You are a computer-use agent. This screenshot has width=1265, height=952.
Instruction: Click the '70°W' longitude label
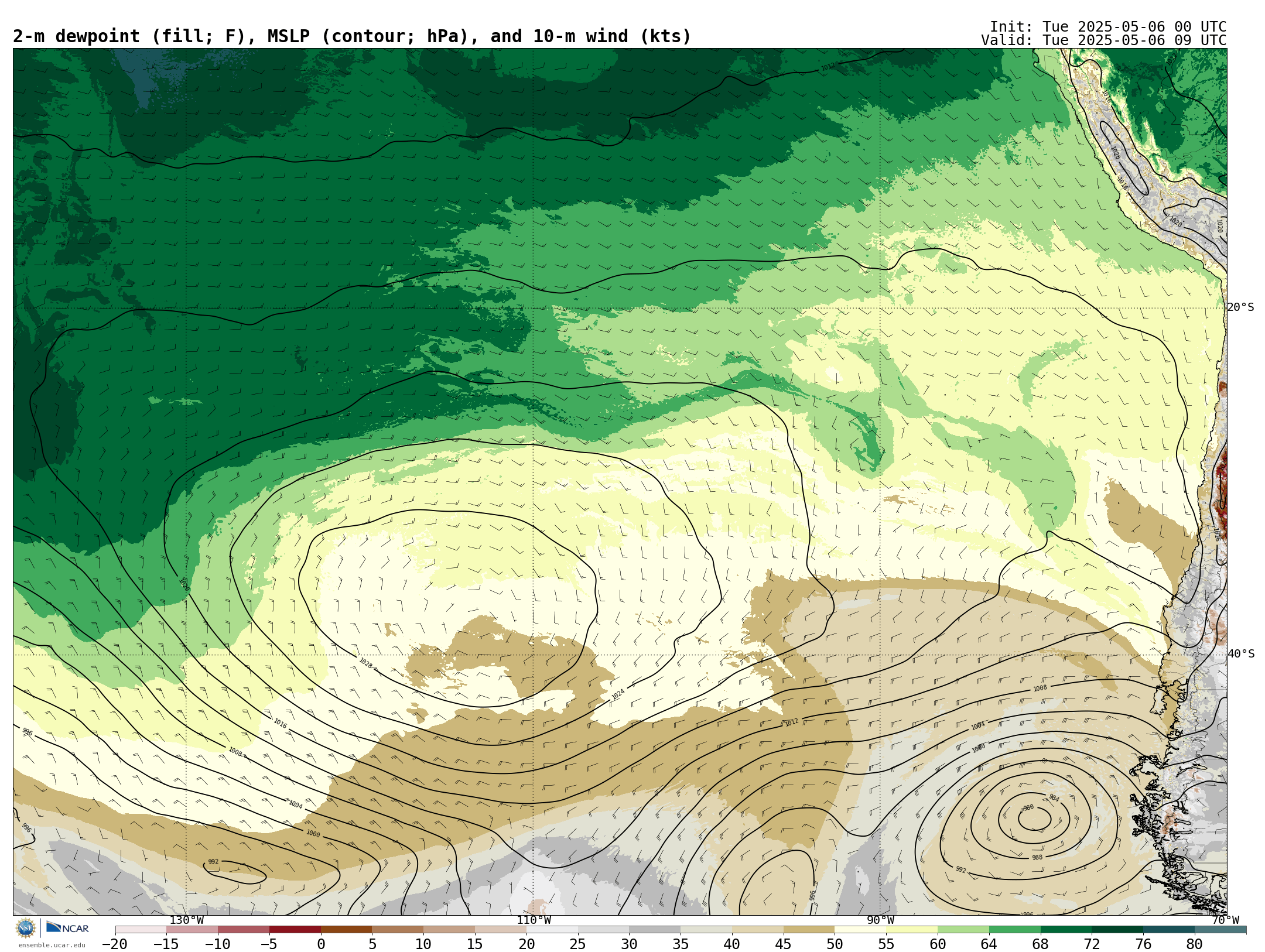(1225, 920)
